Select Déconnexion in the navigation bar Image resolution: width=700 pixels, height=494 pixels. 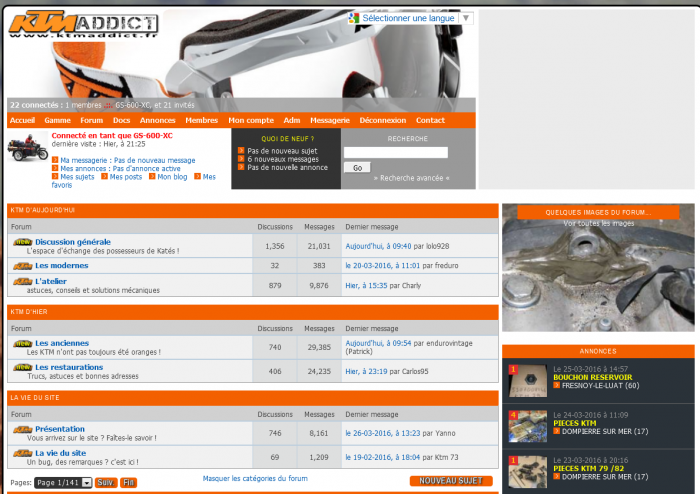coord(382,120)
